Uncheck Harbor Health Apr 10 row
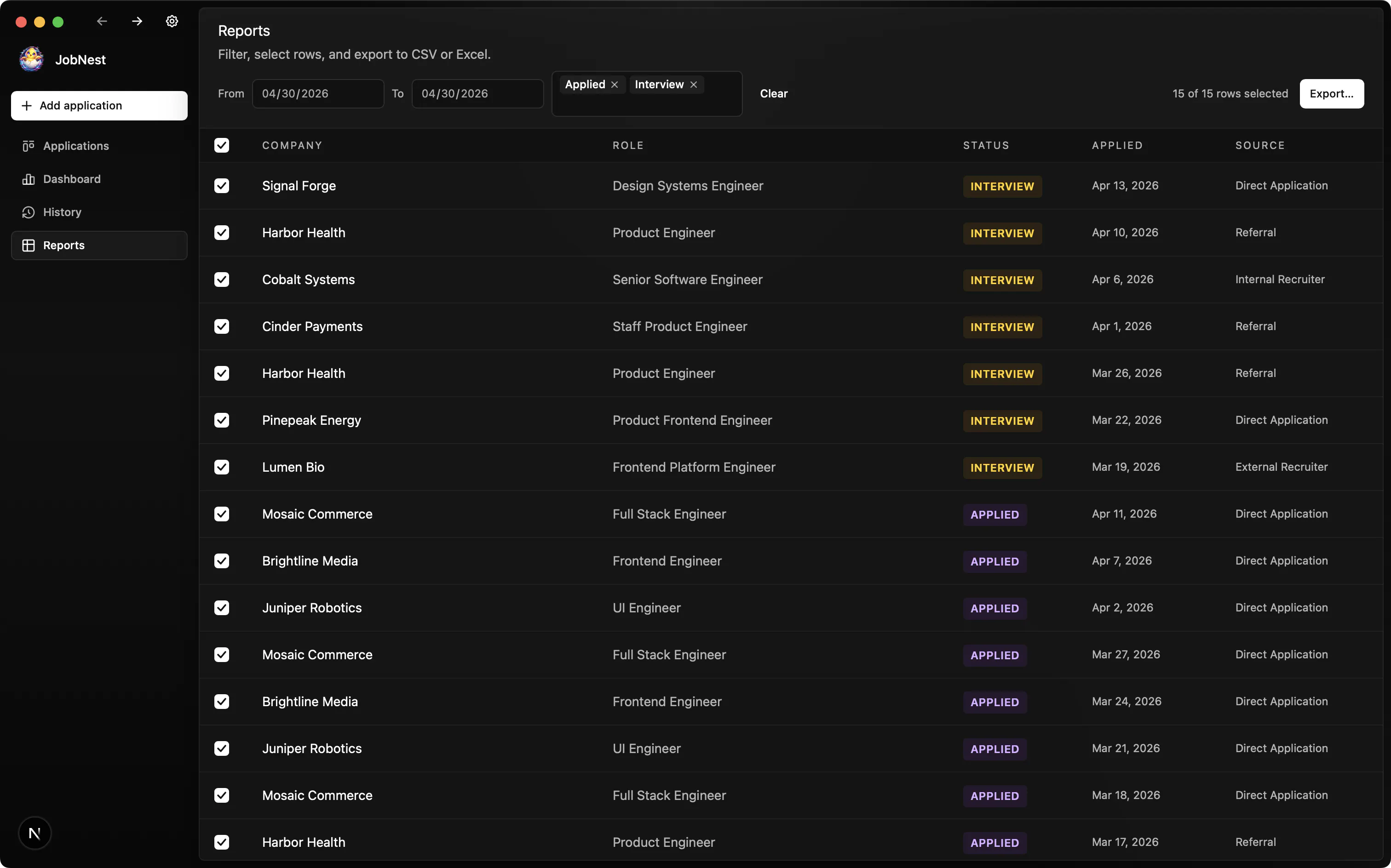Screen dimensions: 1391x868 (x=222, y=233)
